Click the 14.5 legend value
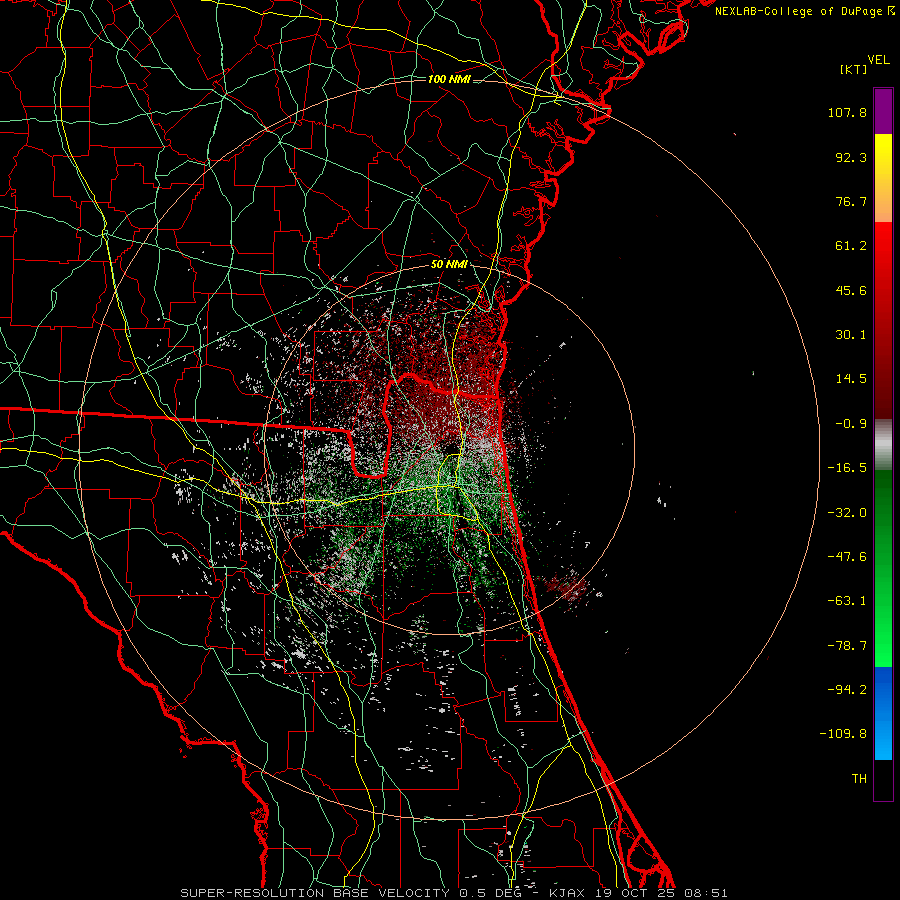 click(x=851, y=379)
